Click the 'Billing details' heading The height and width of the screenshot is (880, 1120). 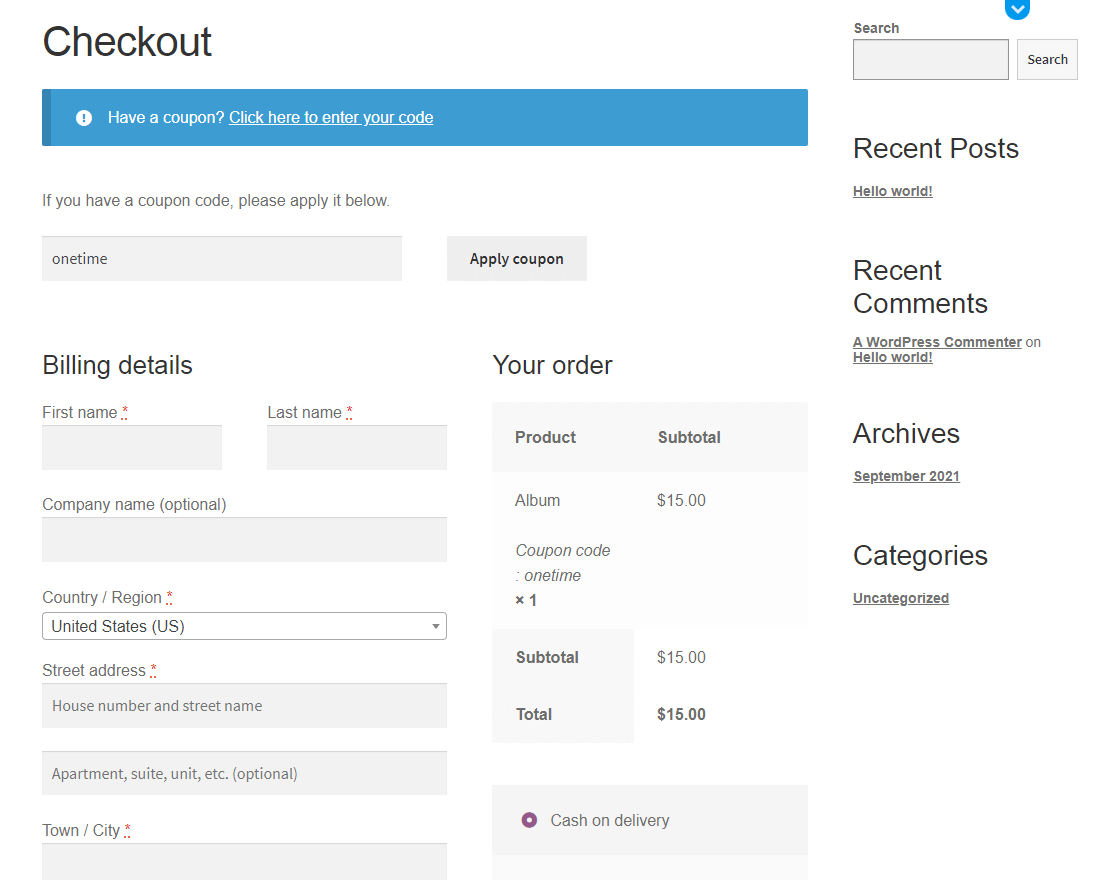point(117,365)
